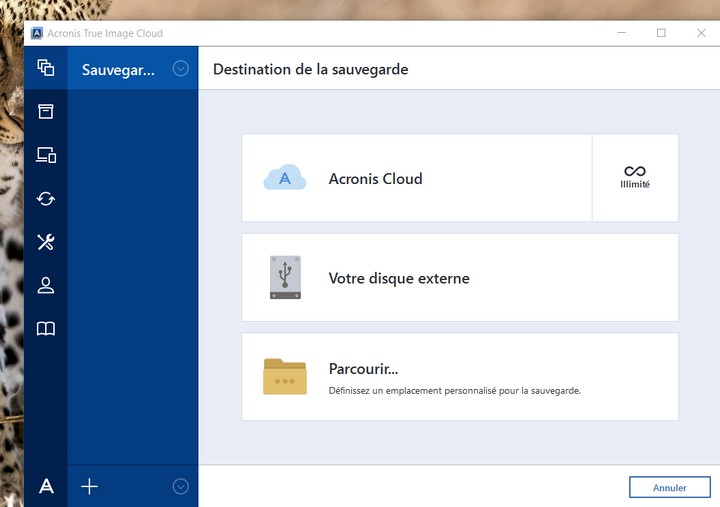Open the Tools wrench and screwdriver icon
The image size is (720, 507).
(46, 242)
